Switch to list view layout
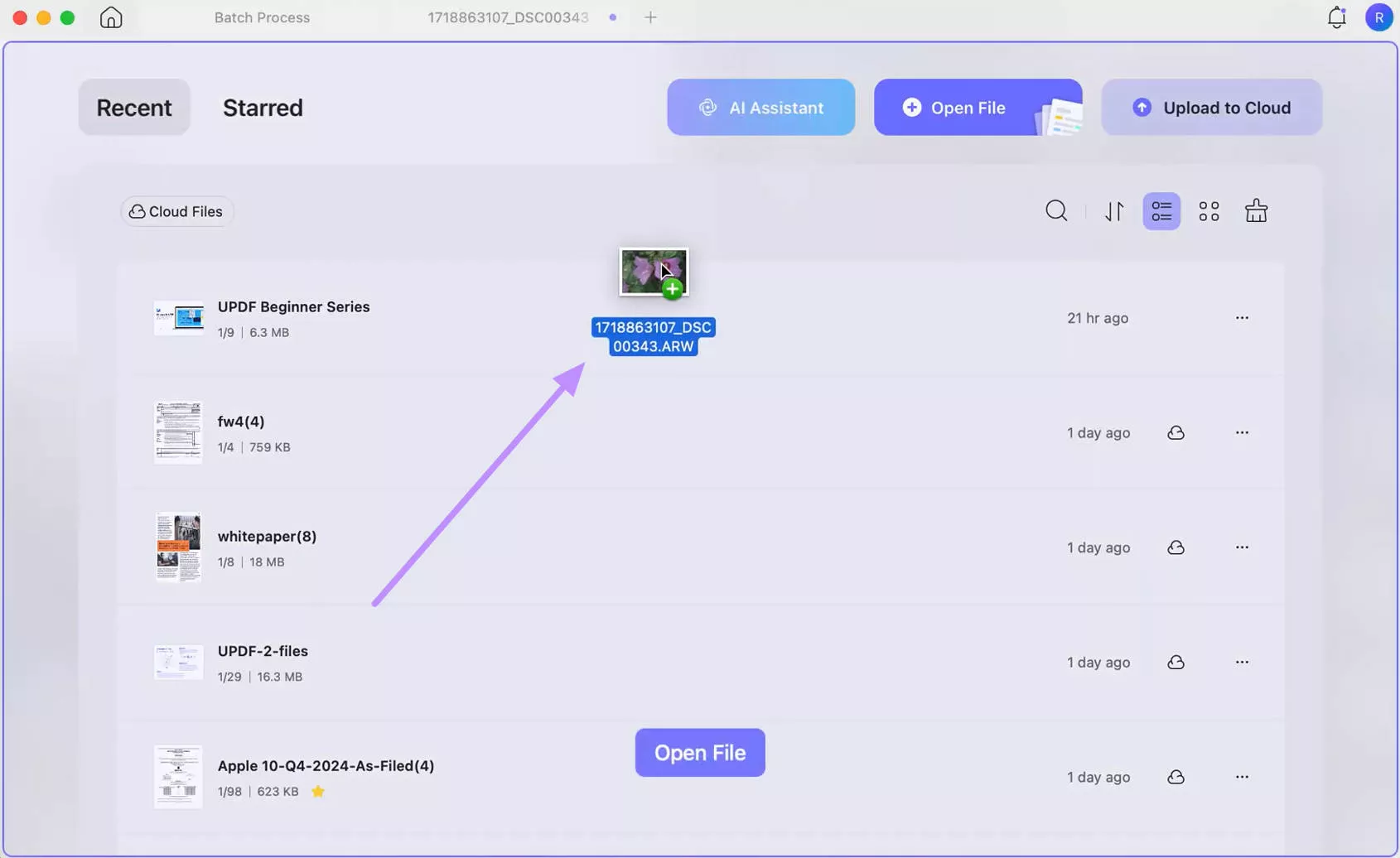 point(1161,211)
